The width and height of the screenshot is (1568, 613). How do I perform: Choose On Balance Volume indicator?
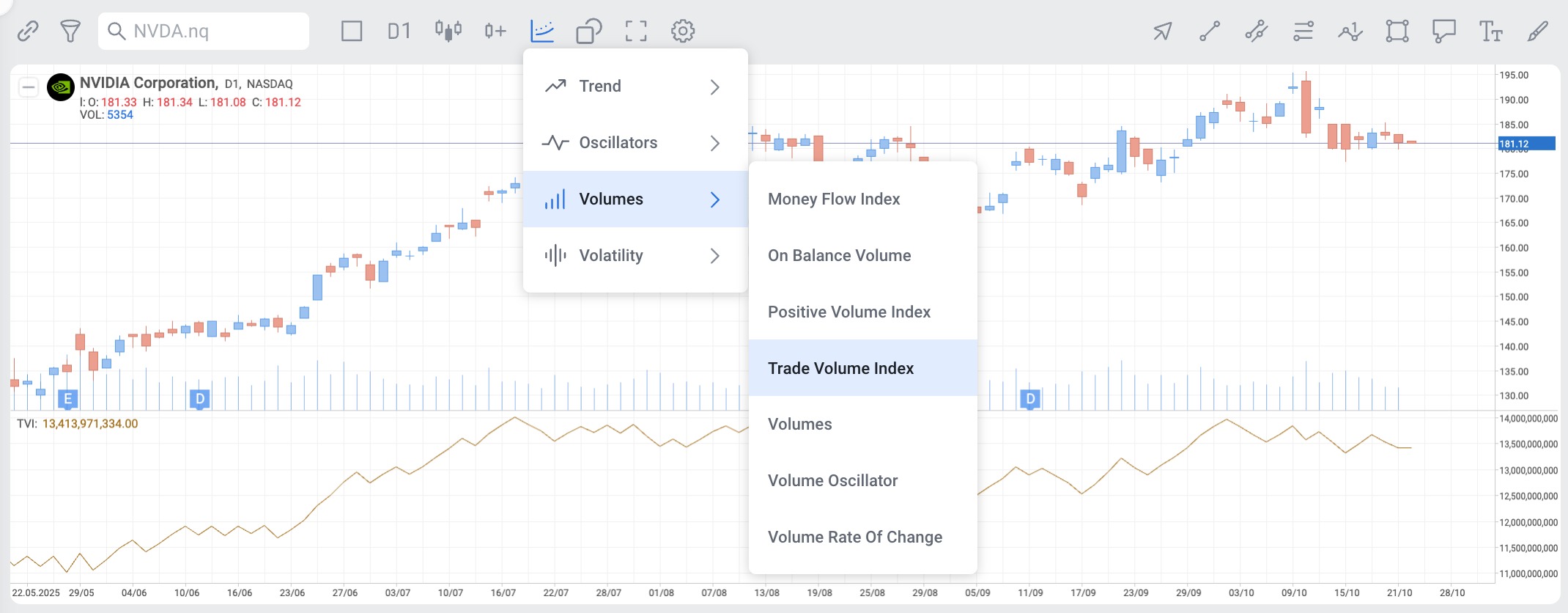840,256
